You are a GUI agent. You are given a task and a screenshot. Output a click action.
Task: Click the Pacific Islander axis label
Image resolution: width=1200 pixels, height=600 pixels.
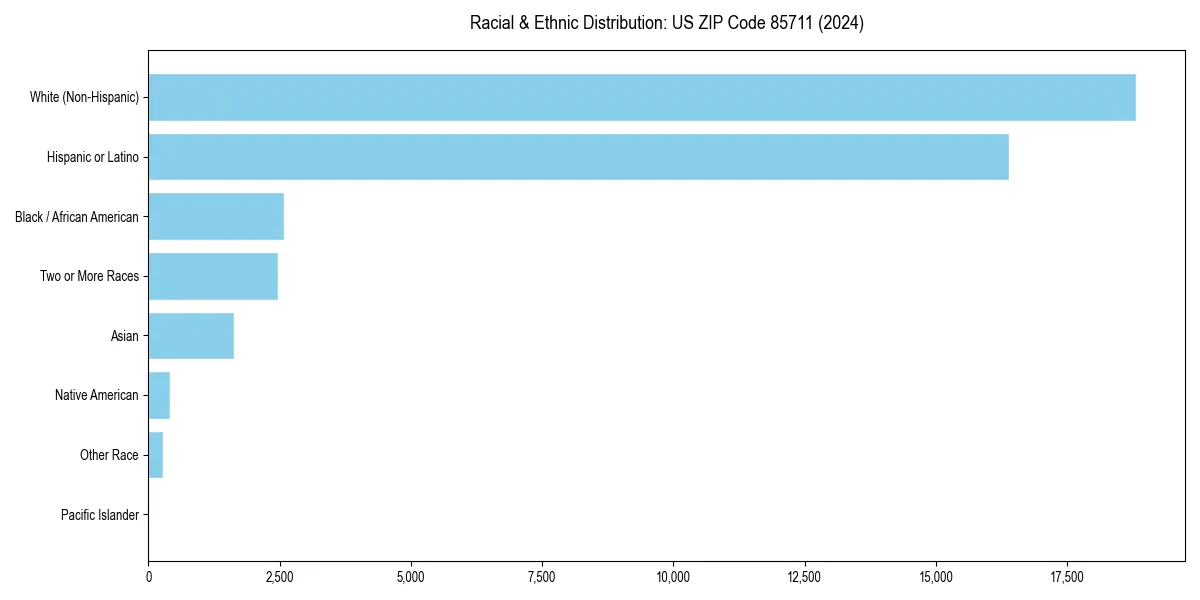tap(100, 514)
